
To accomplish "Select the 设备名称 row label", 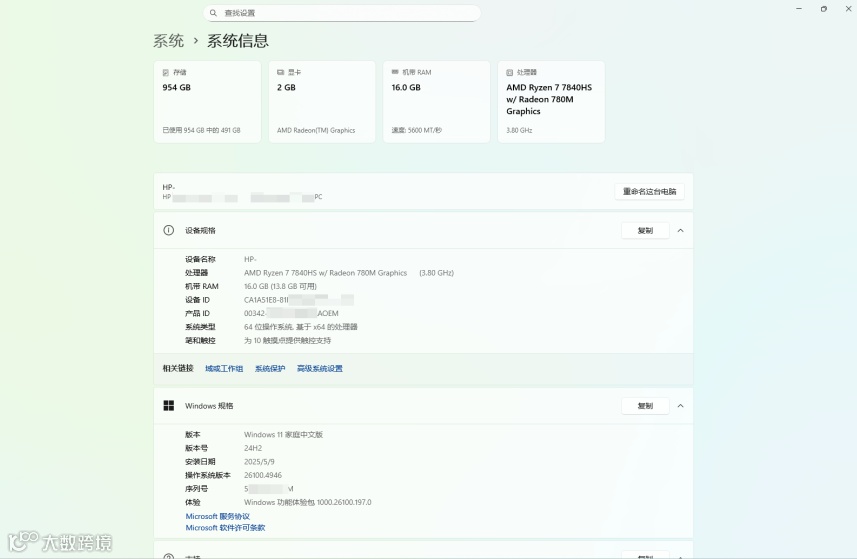I will [200, 259].
